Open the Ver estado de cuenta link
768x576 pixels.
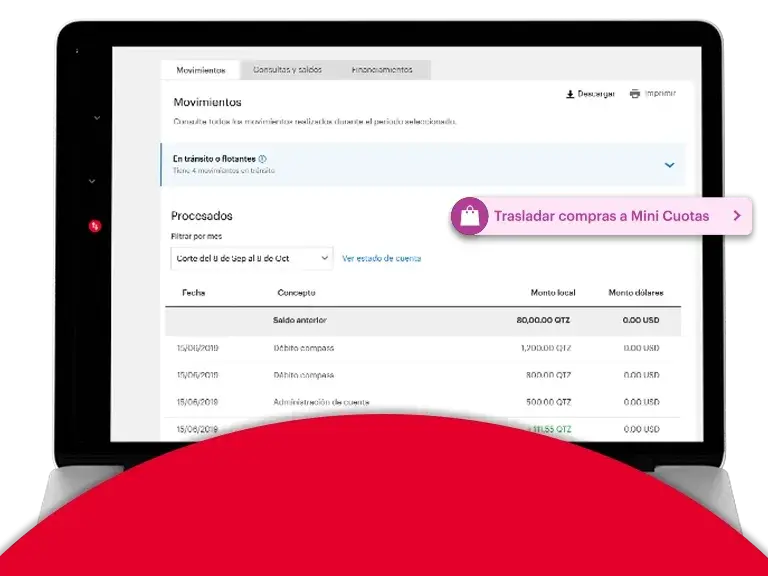[x=381, y=258]
